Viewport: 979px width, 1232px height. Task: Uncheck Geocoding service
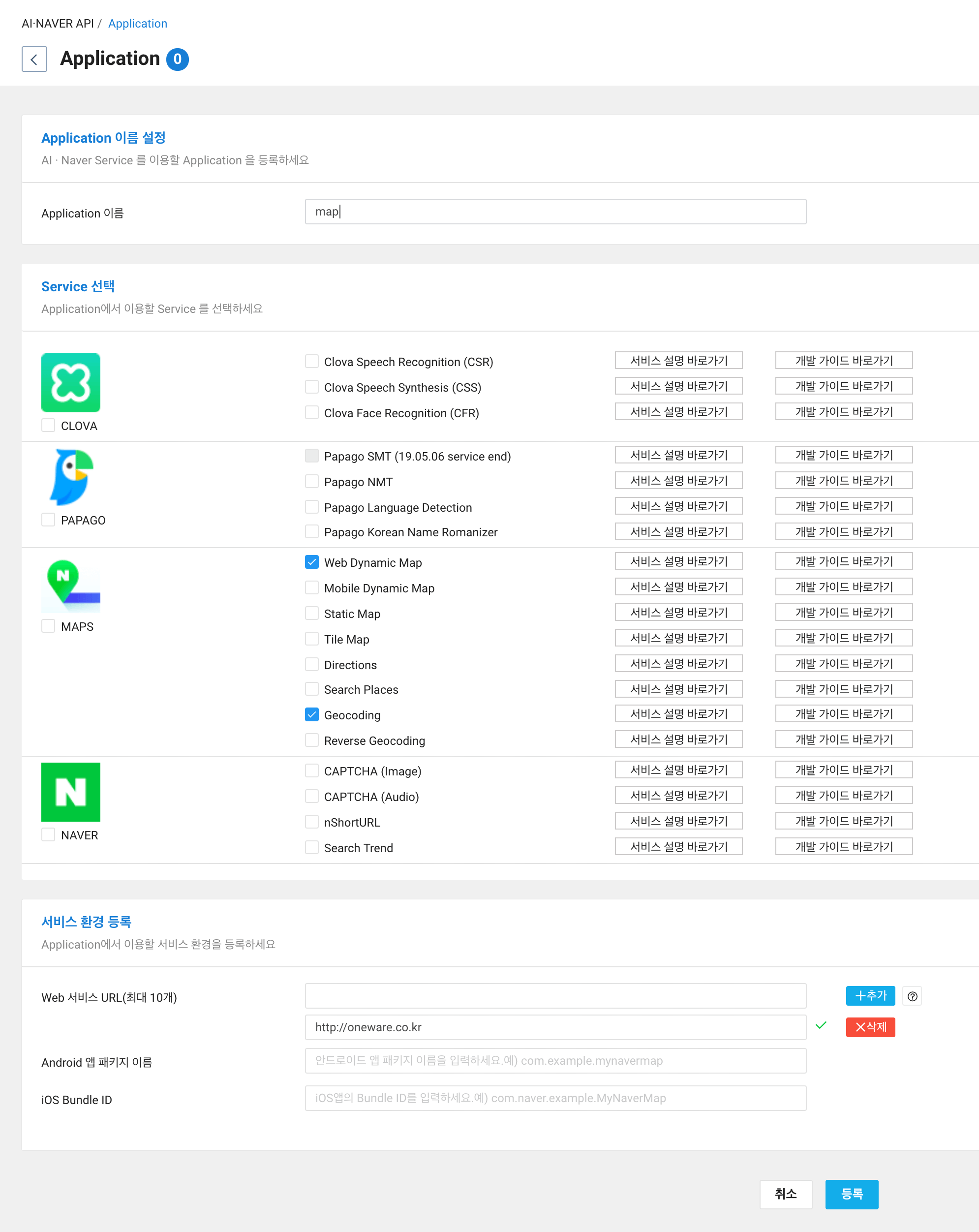click(x=312, y=714)
